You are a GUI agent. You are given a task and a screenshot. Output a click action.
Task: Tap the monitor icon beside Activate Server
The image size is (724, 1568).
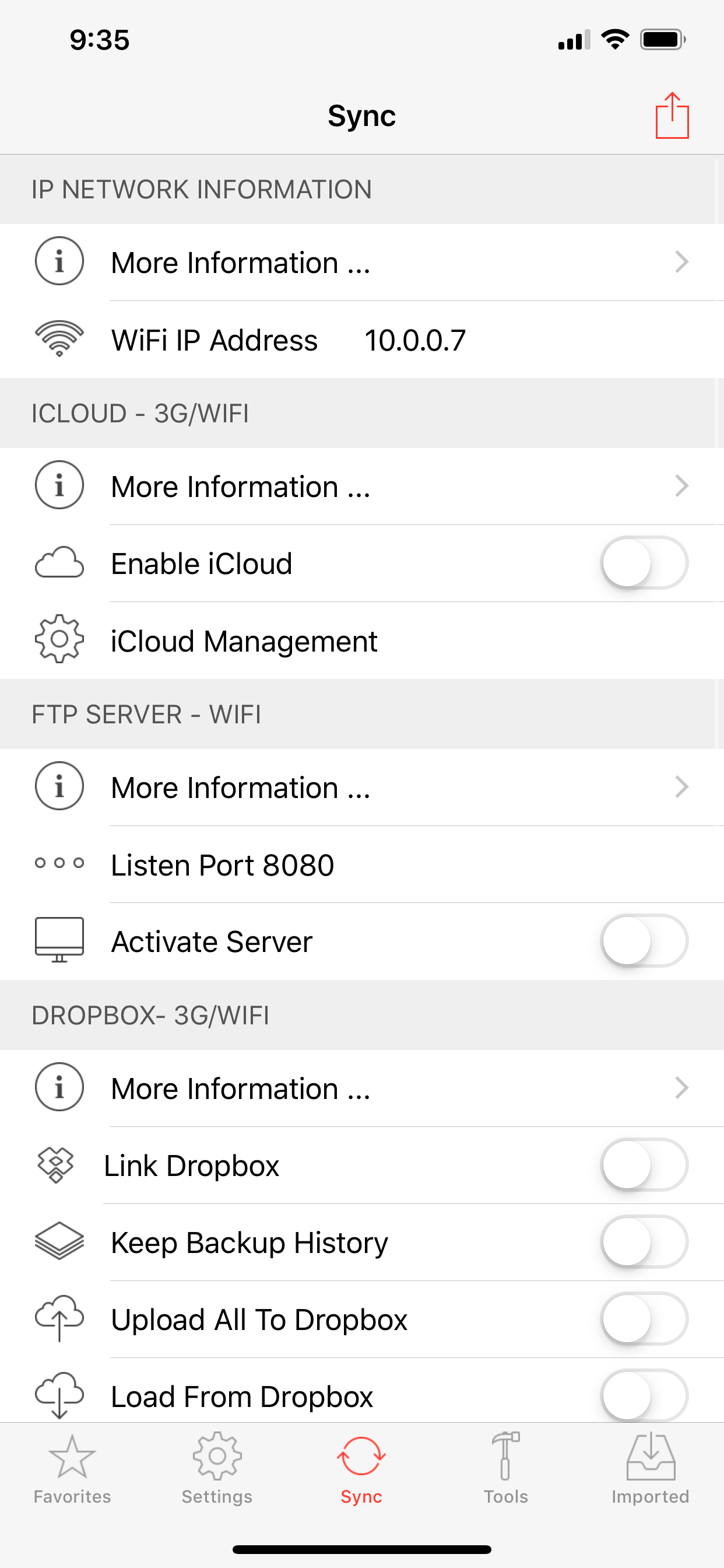click(59, 940)
